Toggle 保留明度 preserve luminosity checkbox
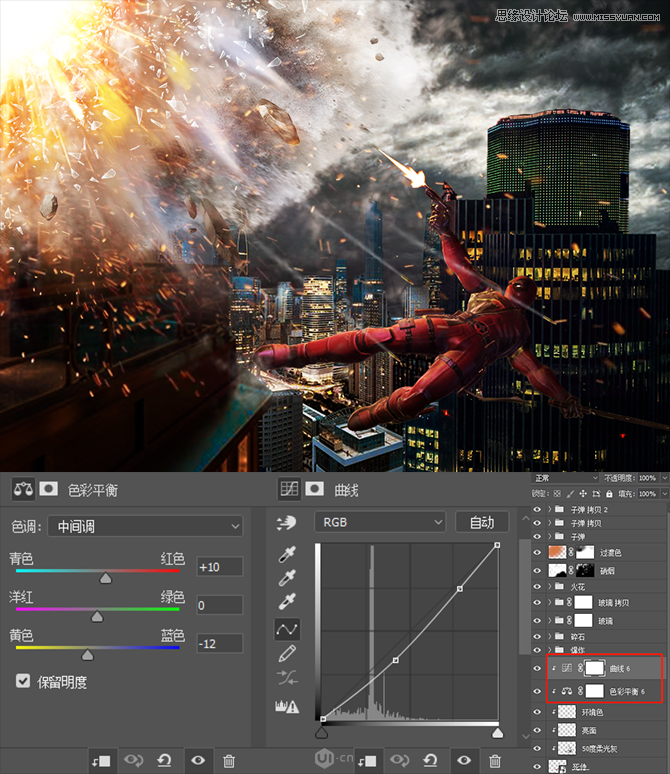670x774 pixels. tap(23, 681)
